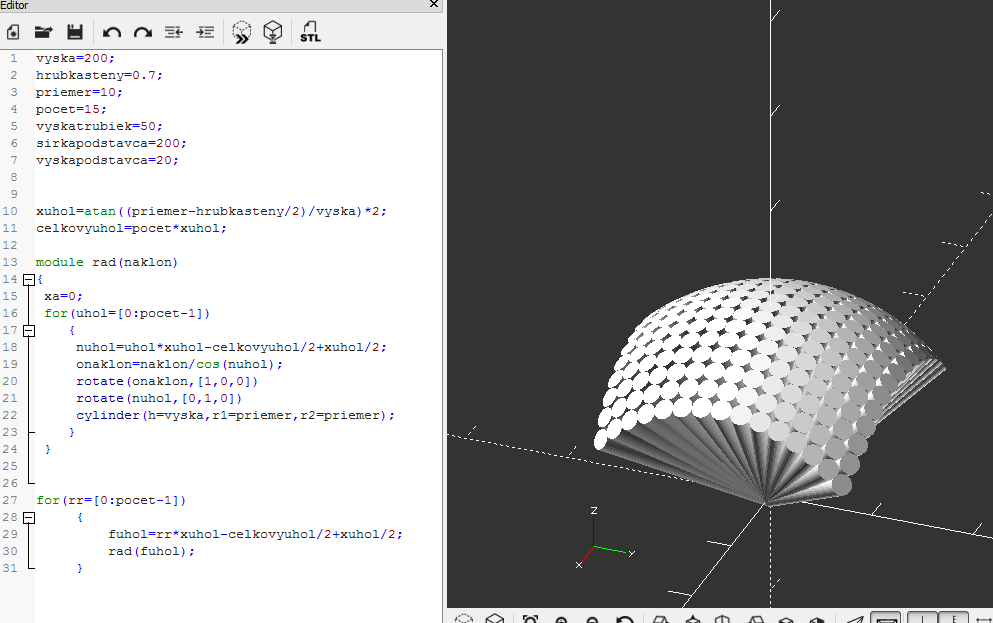The image size is (993, 623).
Task: Indent the selected code
Action: tap(205, 32)
